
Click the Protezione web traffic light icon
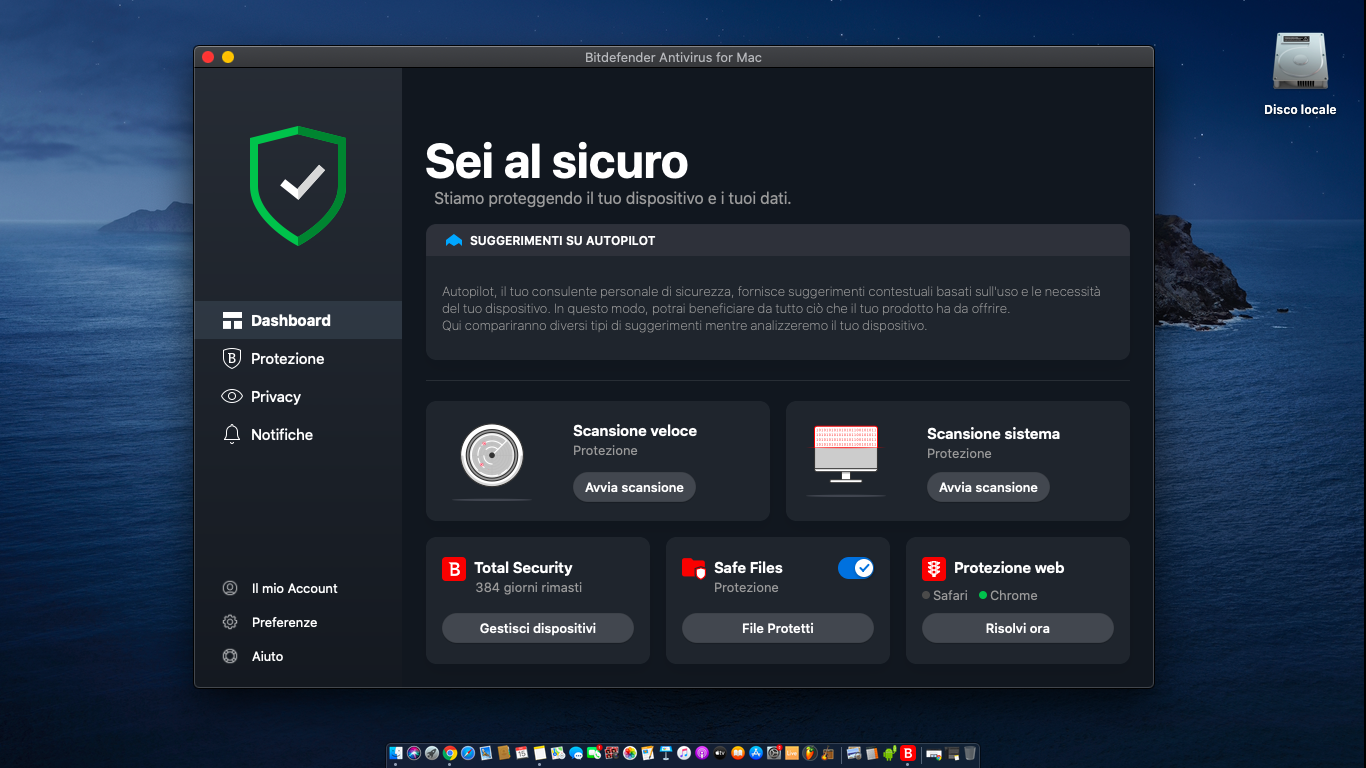point(934,569)
